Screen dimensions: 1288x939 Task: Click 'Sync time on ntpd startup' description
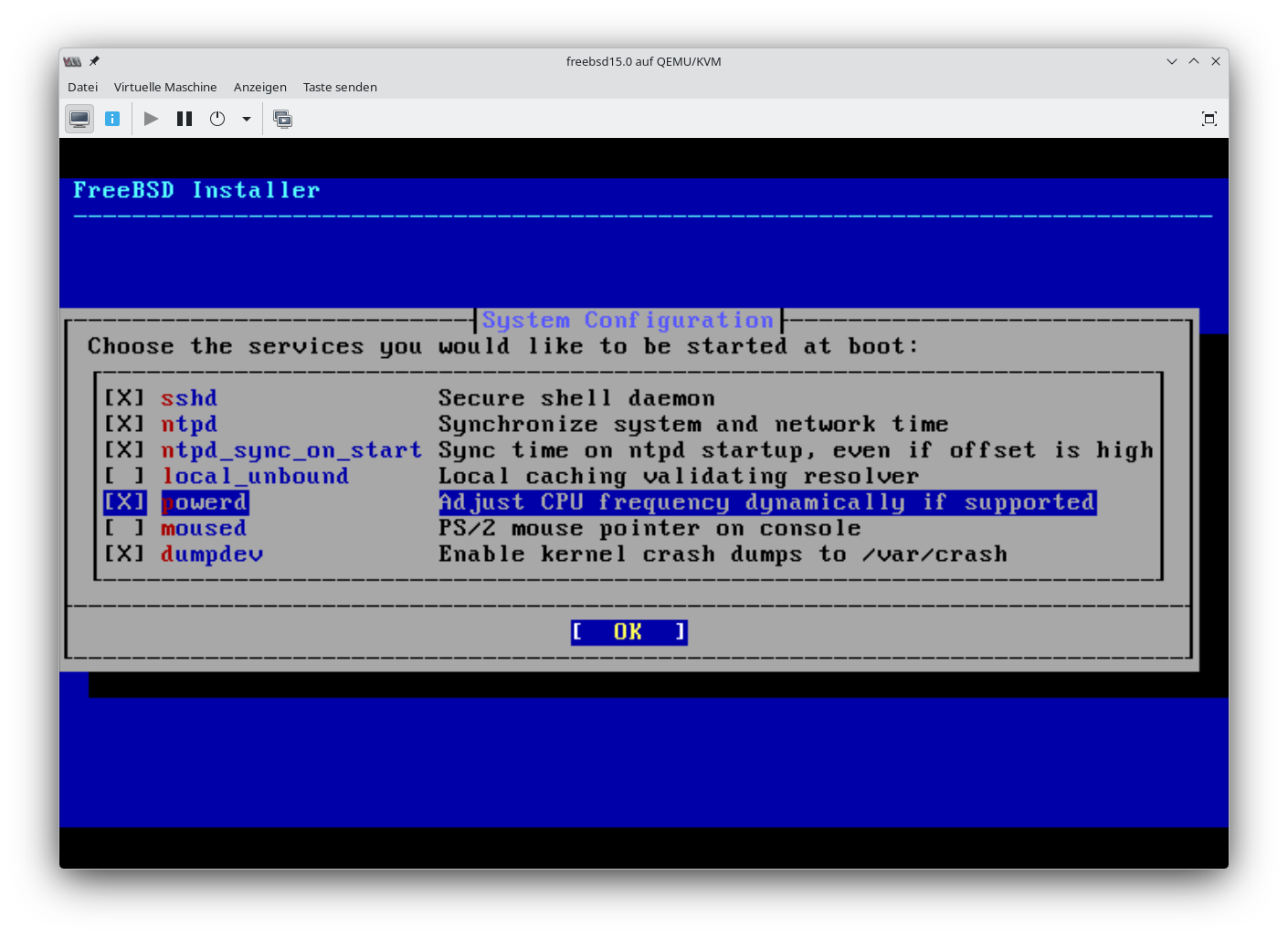pos(796,450)
